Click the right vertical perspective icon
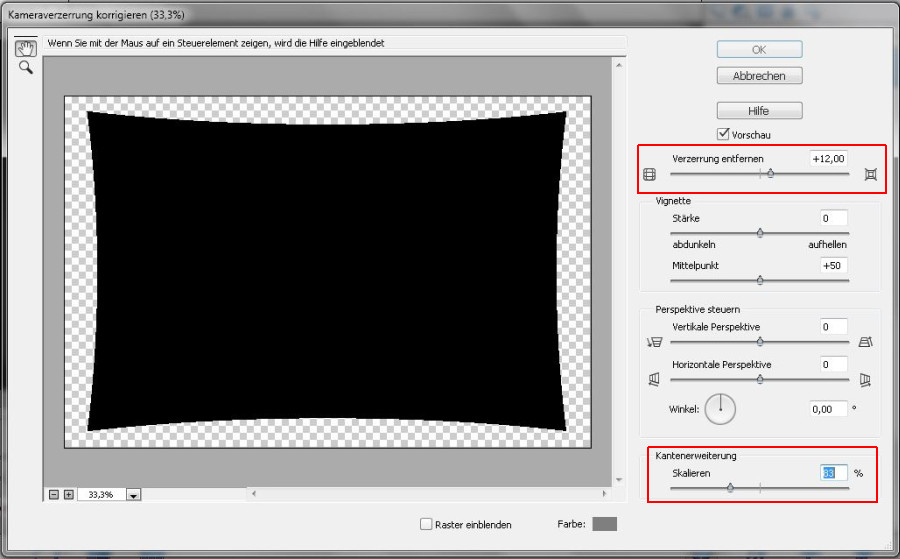Image resolution: width=900 pixels, height=559 pixels. (x=866, y=342)
